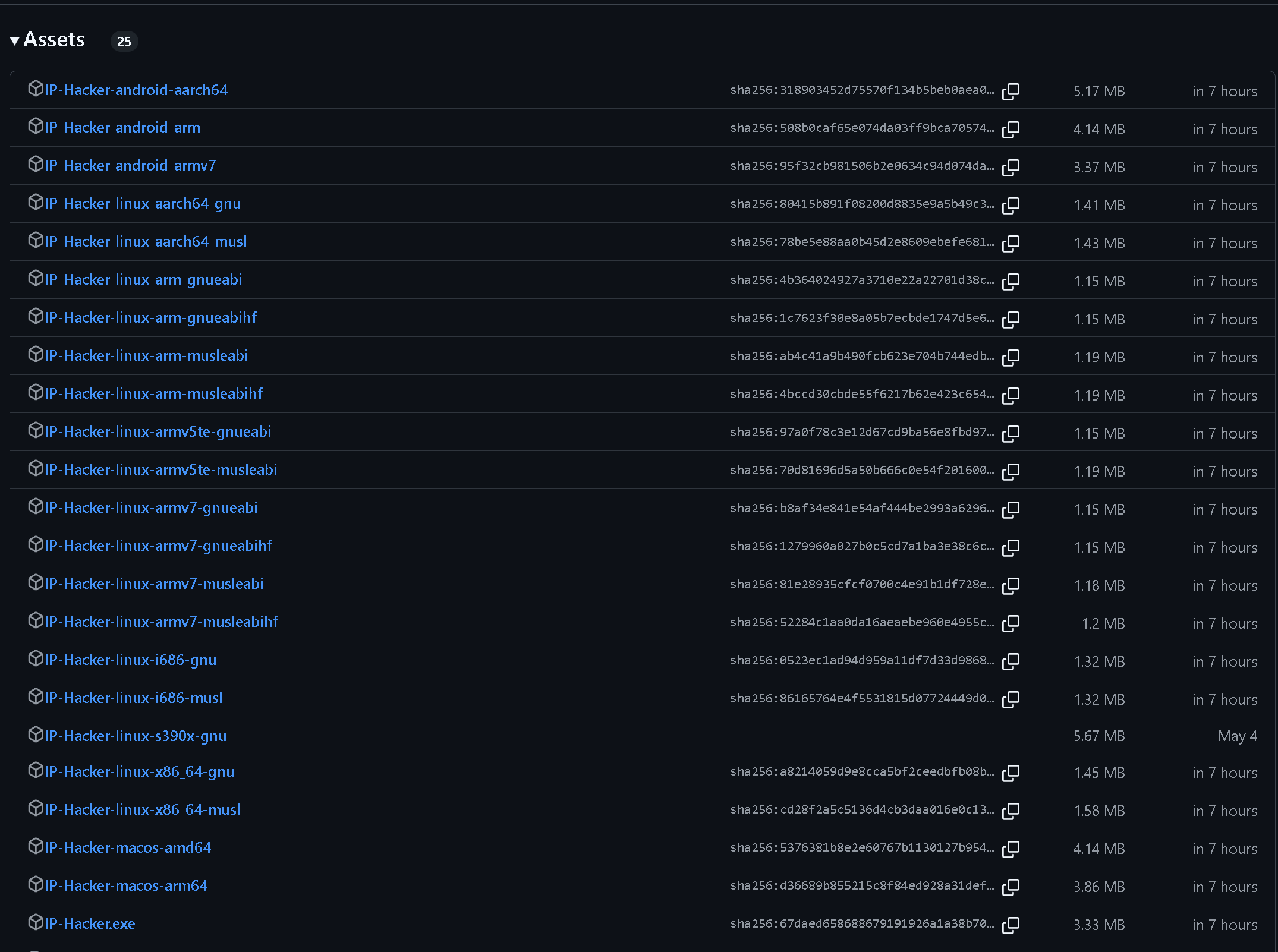The height and width of the screenshot is (952, 1278).
Task: Copy sha256 for IP-Hacker-macos-arm64
Action: [x=1011, y=887]
